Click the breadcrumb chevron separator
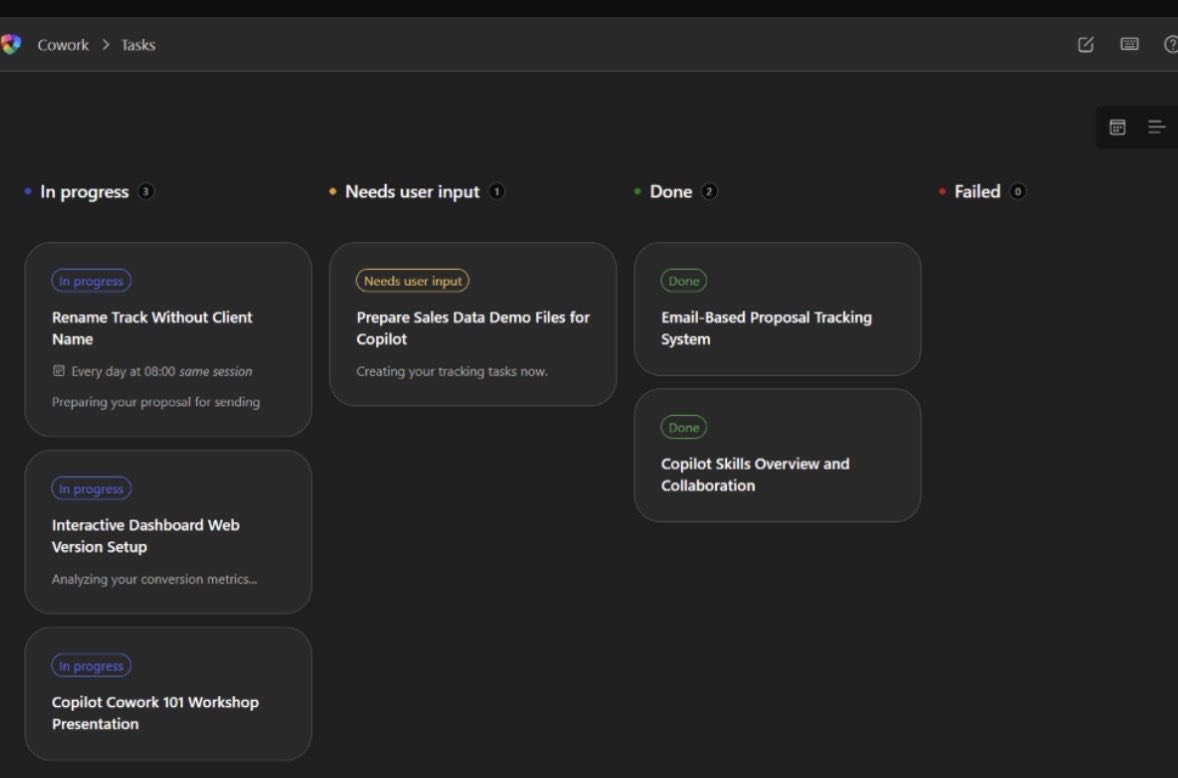 pyautogui.click(x=106, y=45)
